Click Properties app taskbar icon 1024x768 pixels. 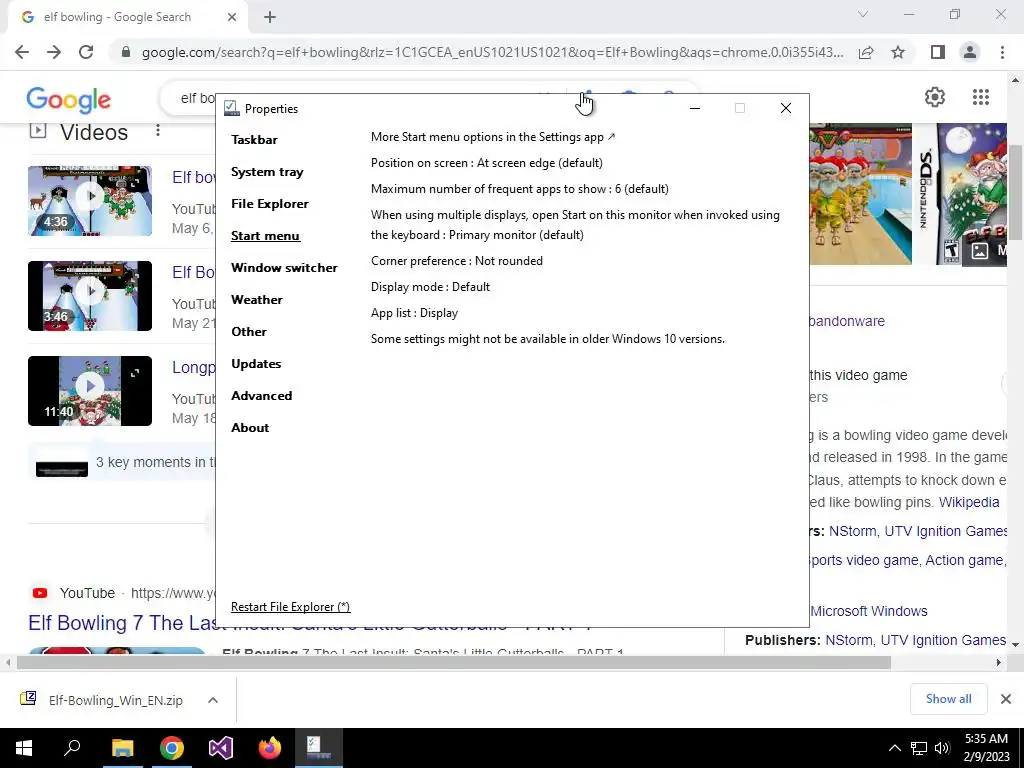coord(319,748)
